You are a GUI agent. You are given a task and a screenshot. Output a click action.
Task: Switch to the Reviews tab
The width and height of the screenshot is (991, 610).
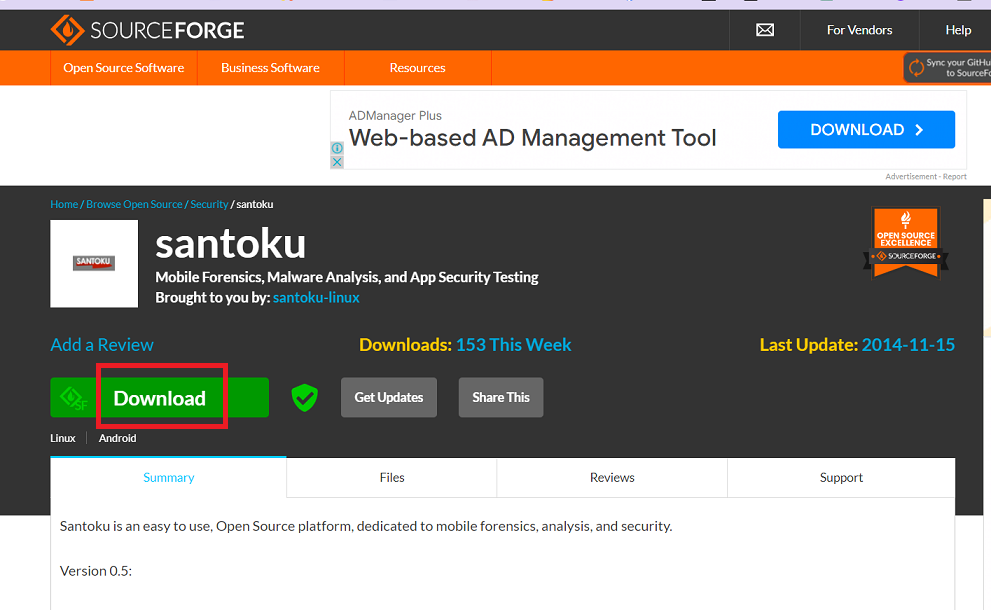tap(612, 477)
